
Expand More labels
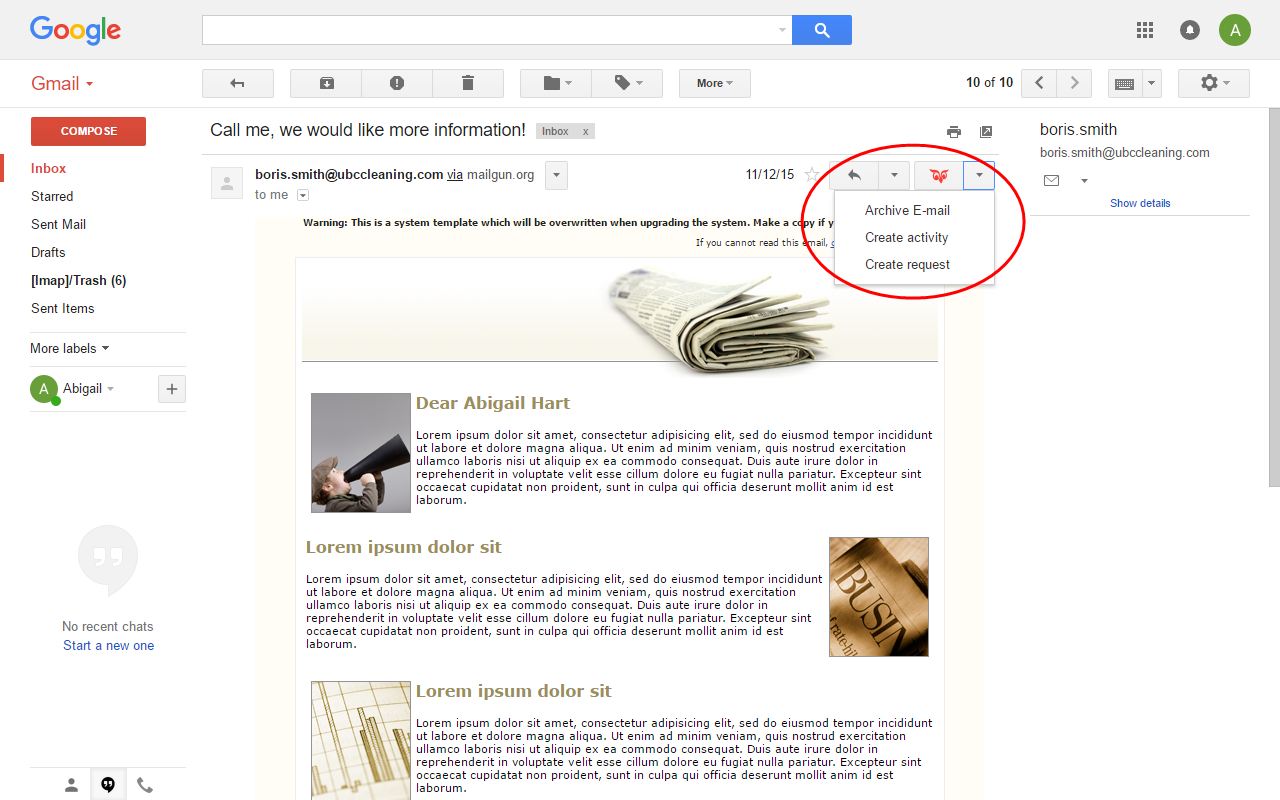tap(69, 348)
